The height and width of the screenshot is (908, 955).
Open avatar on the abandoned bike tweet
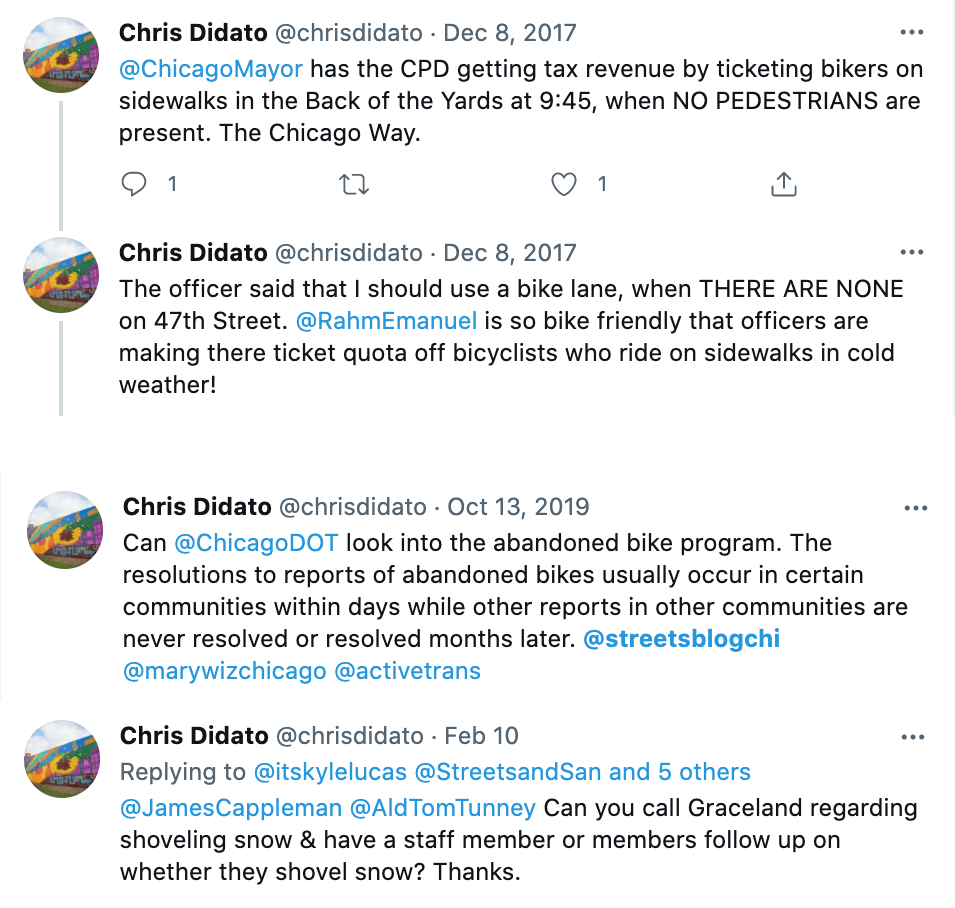click(64, 528)
